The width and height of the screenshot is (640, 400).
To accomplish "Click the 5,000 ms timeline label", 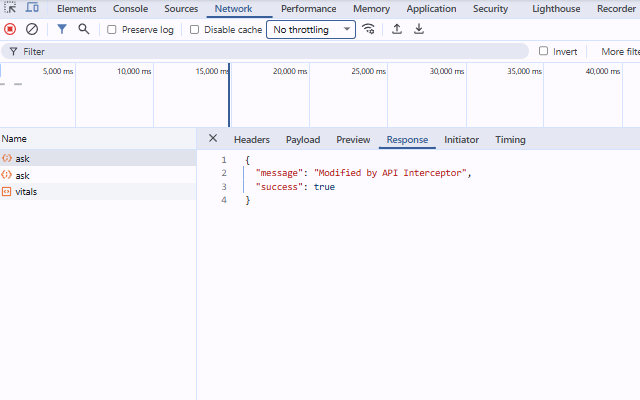I will [58, 71].
